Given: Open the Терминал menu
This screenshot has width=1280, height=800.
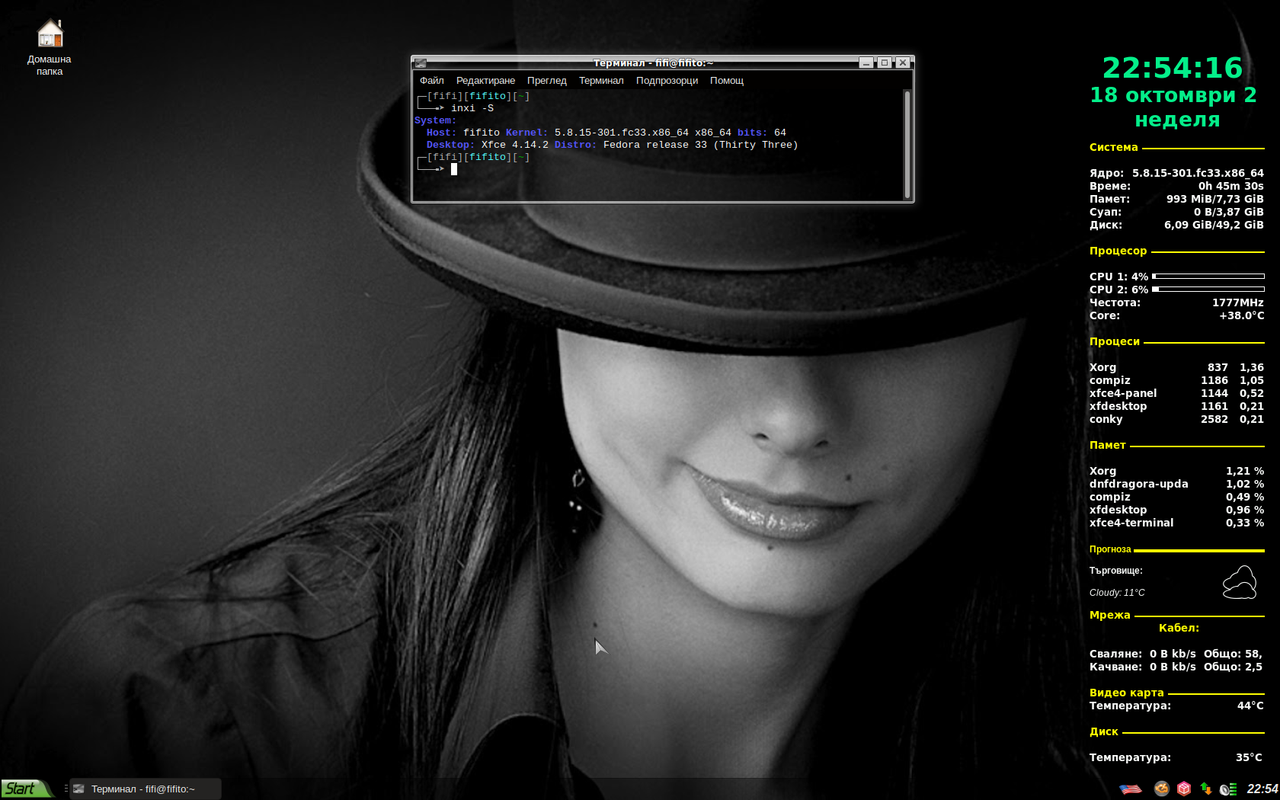Looking at the screenshot, I should click(x=601, y=80).
